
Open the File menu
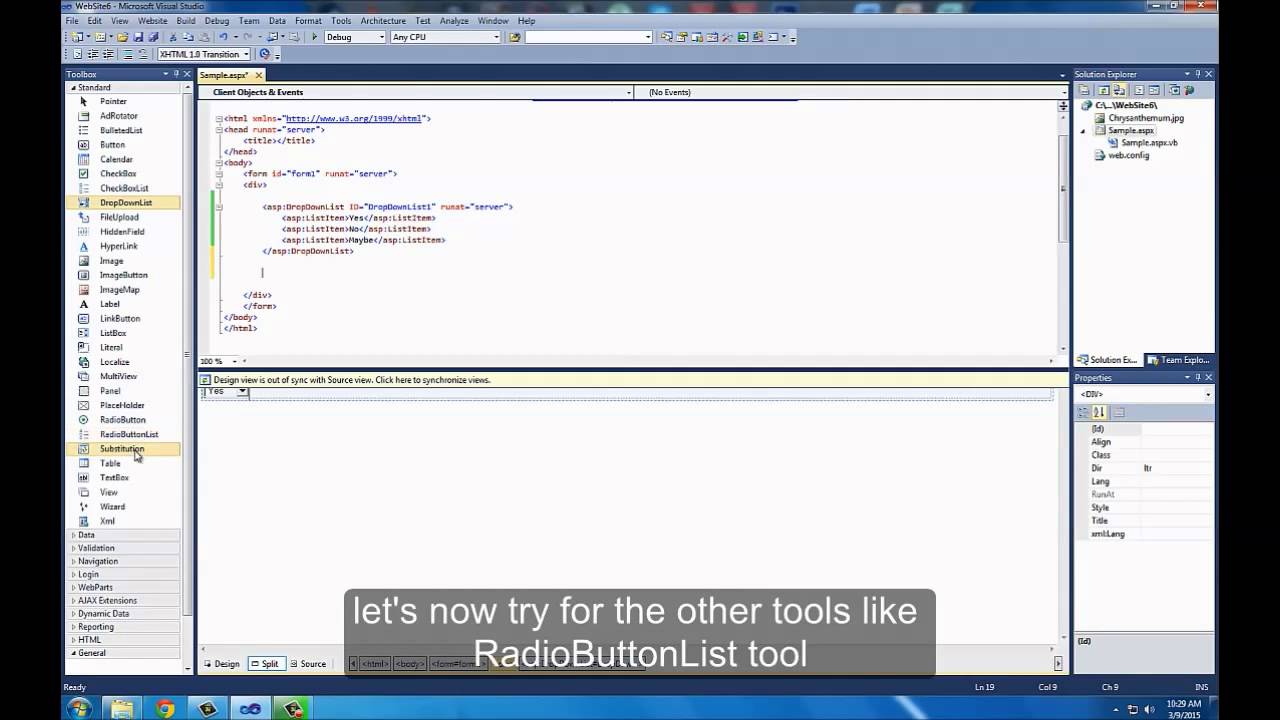[72, 20]
